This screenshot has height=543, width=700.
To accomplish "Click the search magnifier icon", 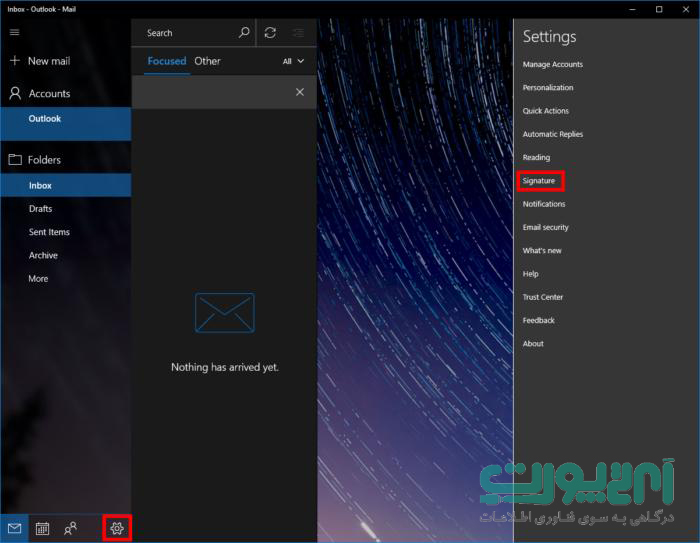I will tap(244, 32).
